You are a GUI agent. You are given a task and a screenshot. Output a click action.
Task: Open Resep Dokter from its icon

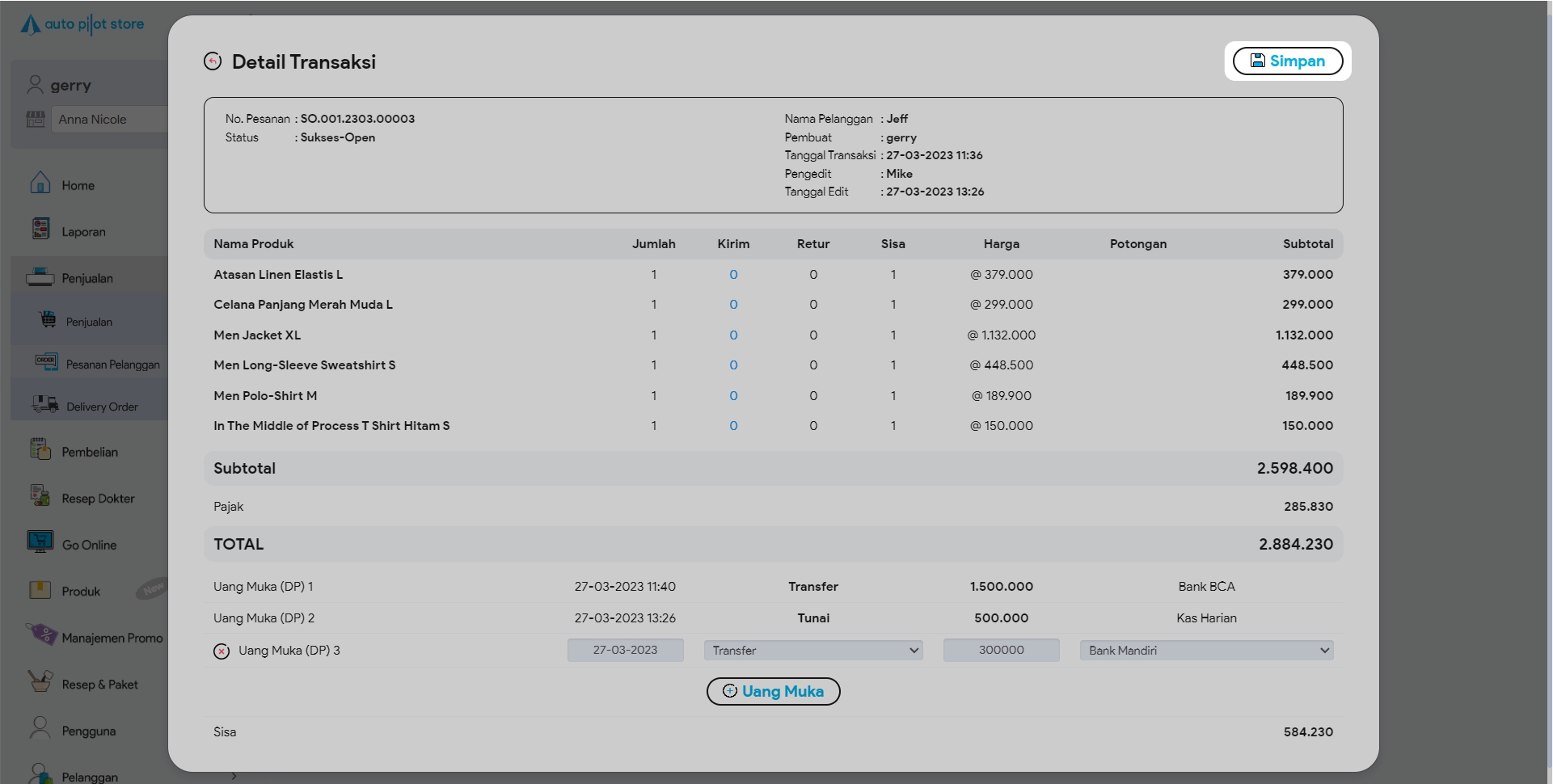point(40,495)
